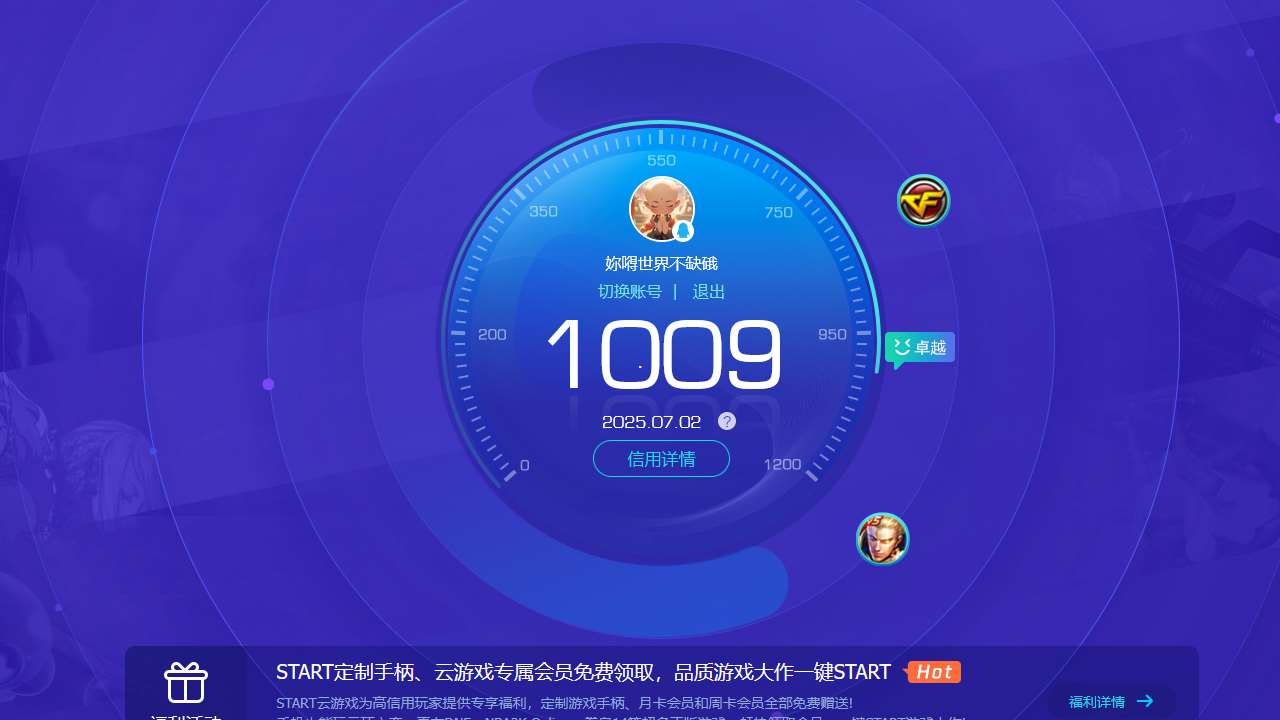Open the question mark help icon
The width and height of the screenshot is (1280, 720).
[727, 421]
